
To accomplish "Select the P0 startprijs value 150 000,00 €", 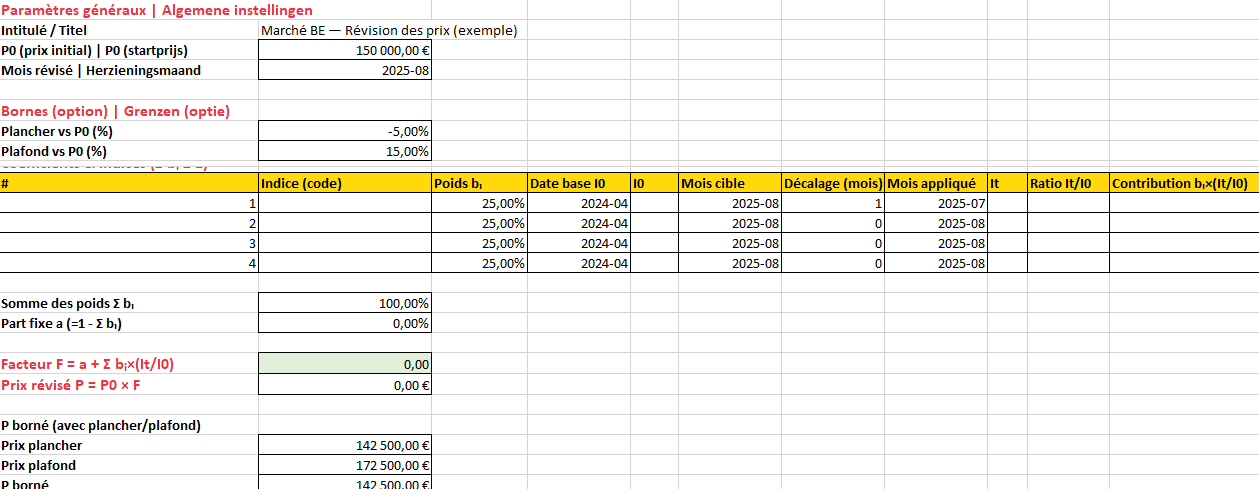I will 345,50.
